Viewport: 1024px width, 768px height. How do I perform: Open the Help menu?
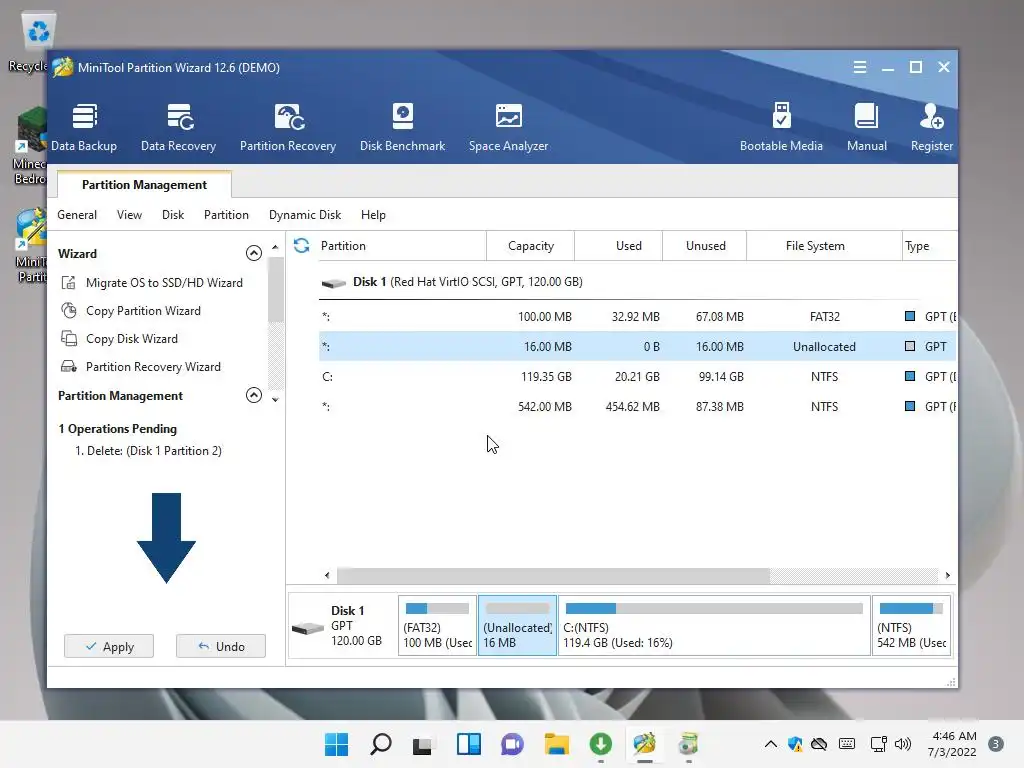(374, 215)
